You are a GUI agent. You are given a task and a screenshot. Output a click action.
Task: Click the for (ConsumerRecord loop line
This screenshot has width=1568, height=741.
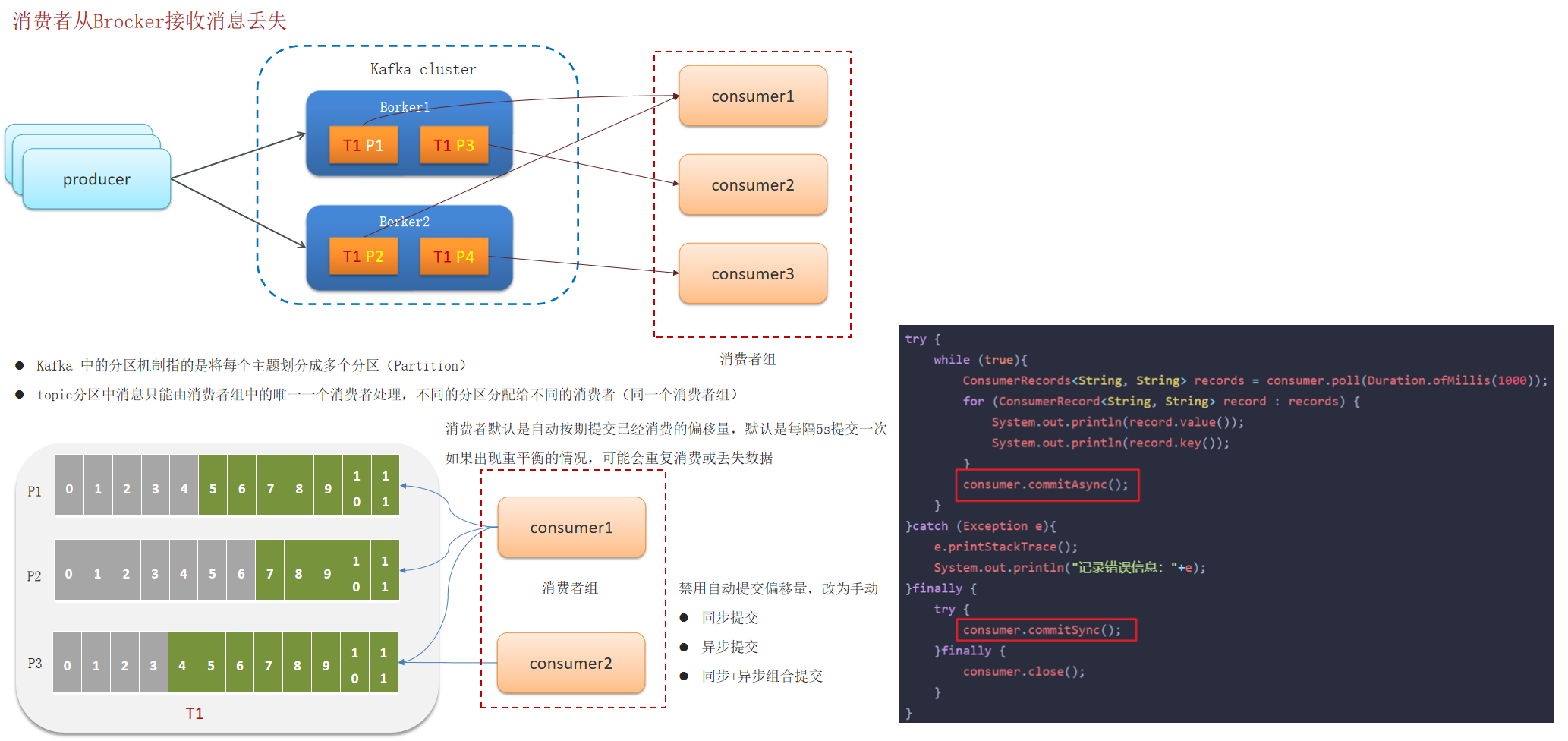pos(1161,401)
